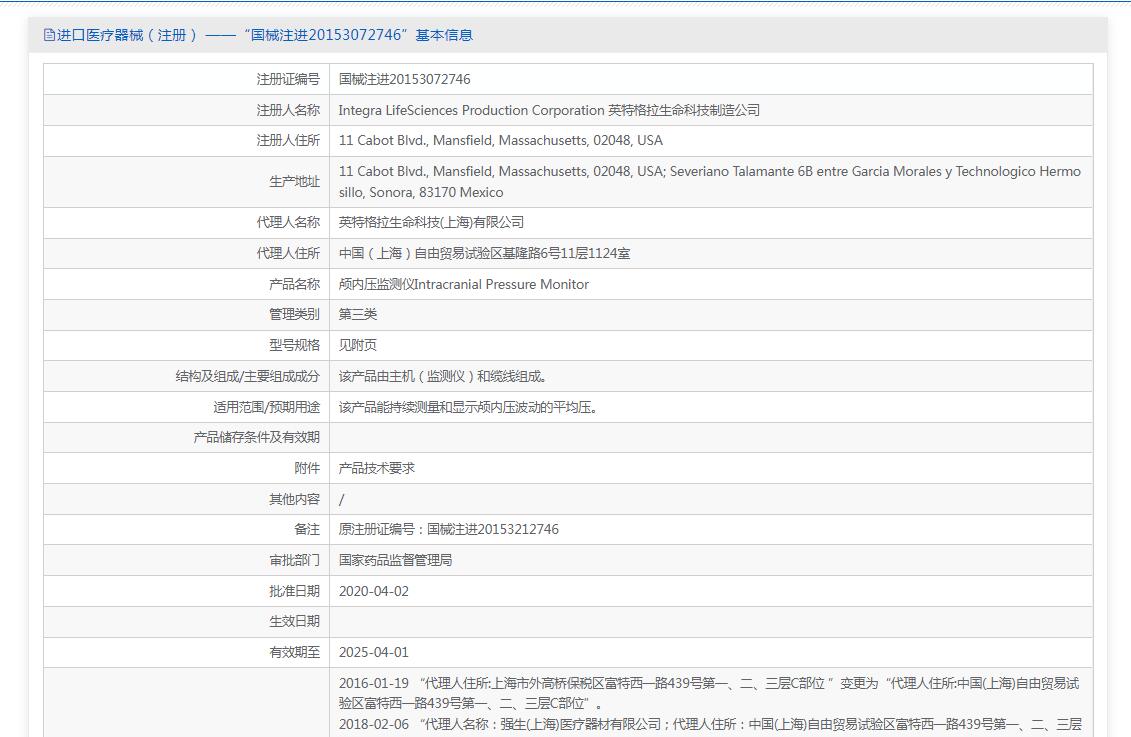
Task: Select the 注册人住所 label cell
Action: (288, 140)
